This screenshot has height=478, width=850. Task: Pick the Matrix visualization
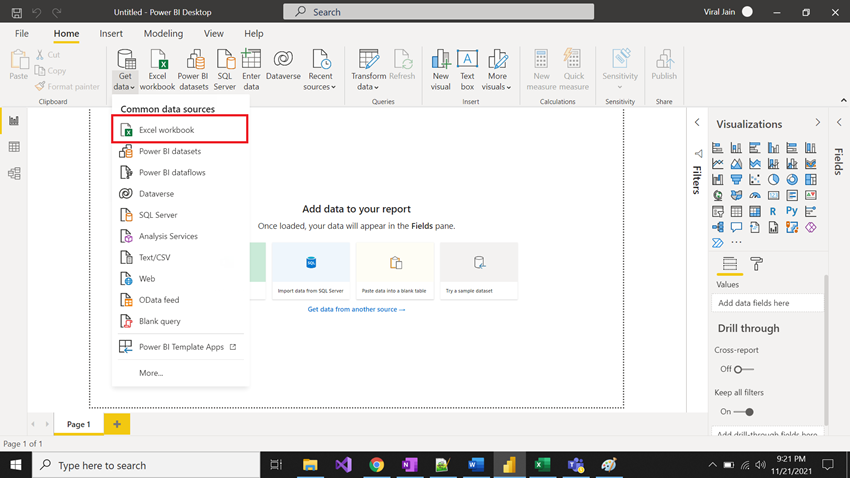(755, 211)
